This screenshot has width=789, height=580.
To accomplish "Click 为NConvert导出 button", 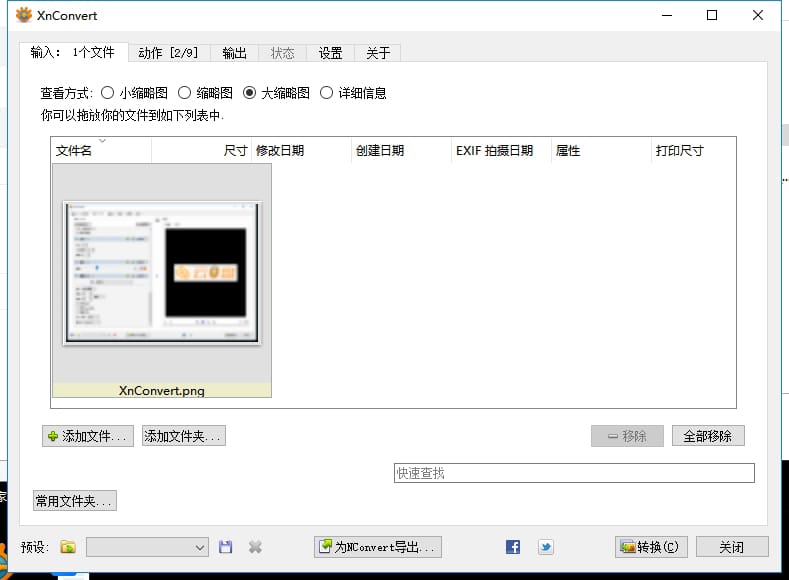I will coord(378,547).
